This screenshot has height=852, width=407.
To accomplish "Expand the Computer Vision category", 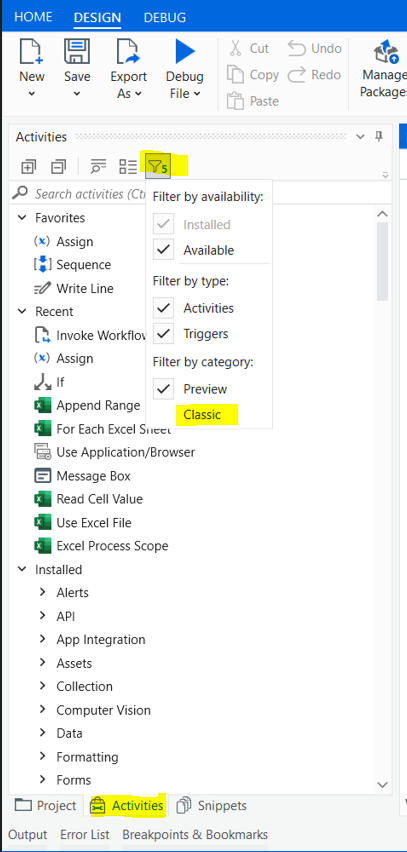I will [42, 710].
